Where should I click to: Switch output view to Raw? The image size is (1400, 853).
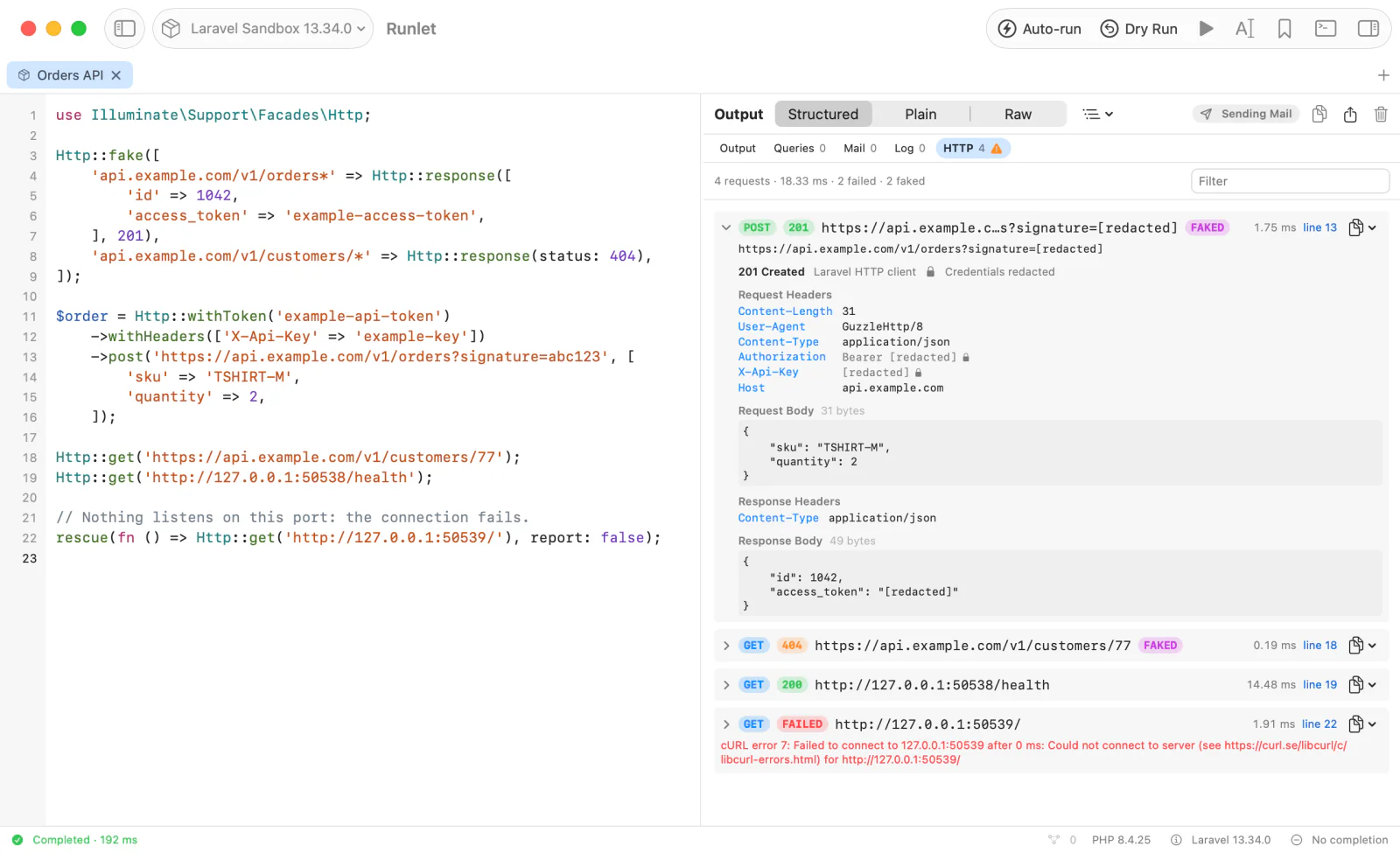coord(1018,114)
